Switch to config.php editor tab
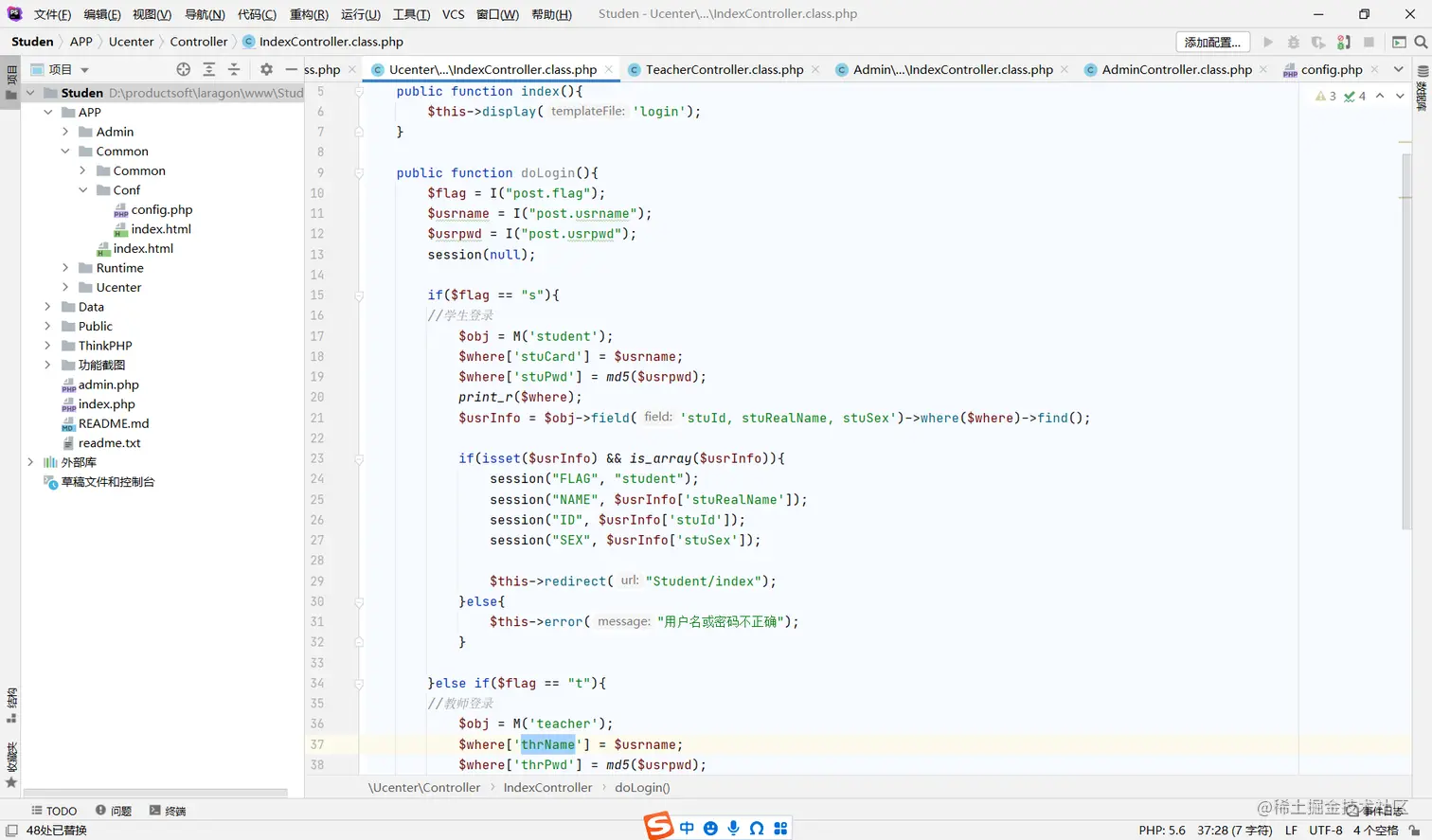 point(1332,69)
